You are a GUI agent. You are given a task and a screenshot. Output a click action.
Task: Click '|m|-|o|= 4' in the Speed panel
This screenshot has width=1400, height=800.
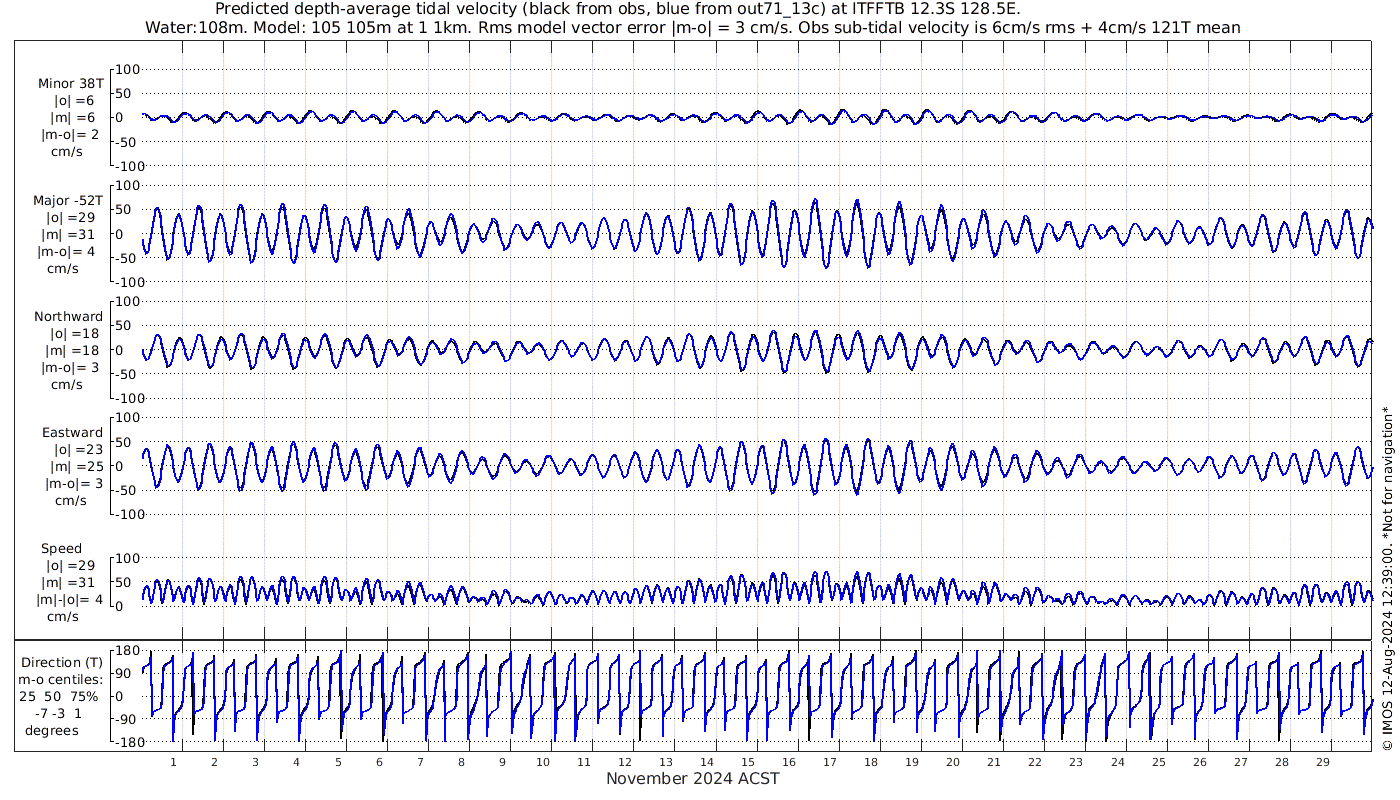pyautogui.click(x=70, y=599)
